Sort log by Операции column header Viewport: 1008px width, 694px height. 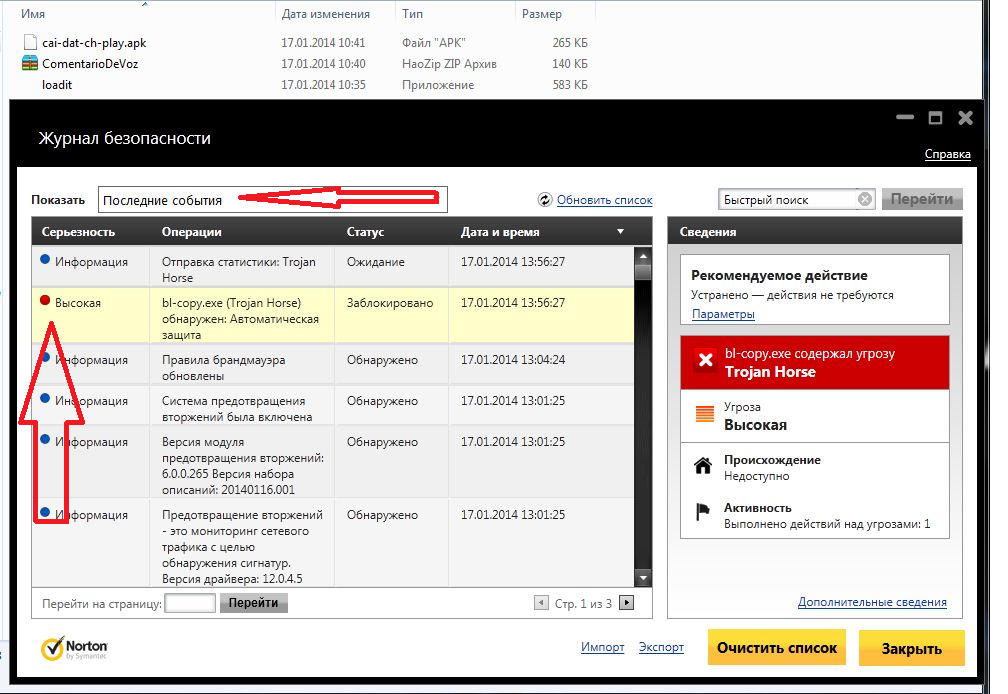(x=192, y=232)
